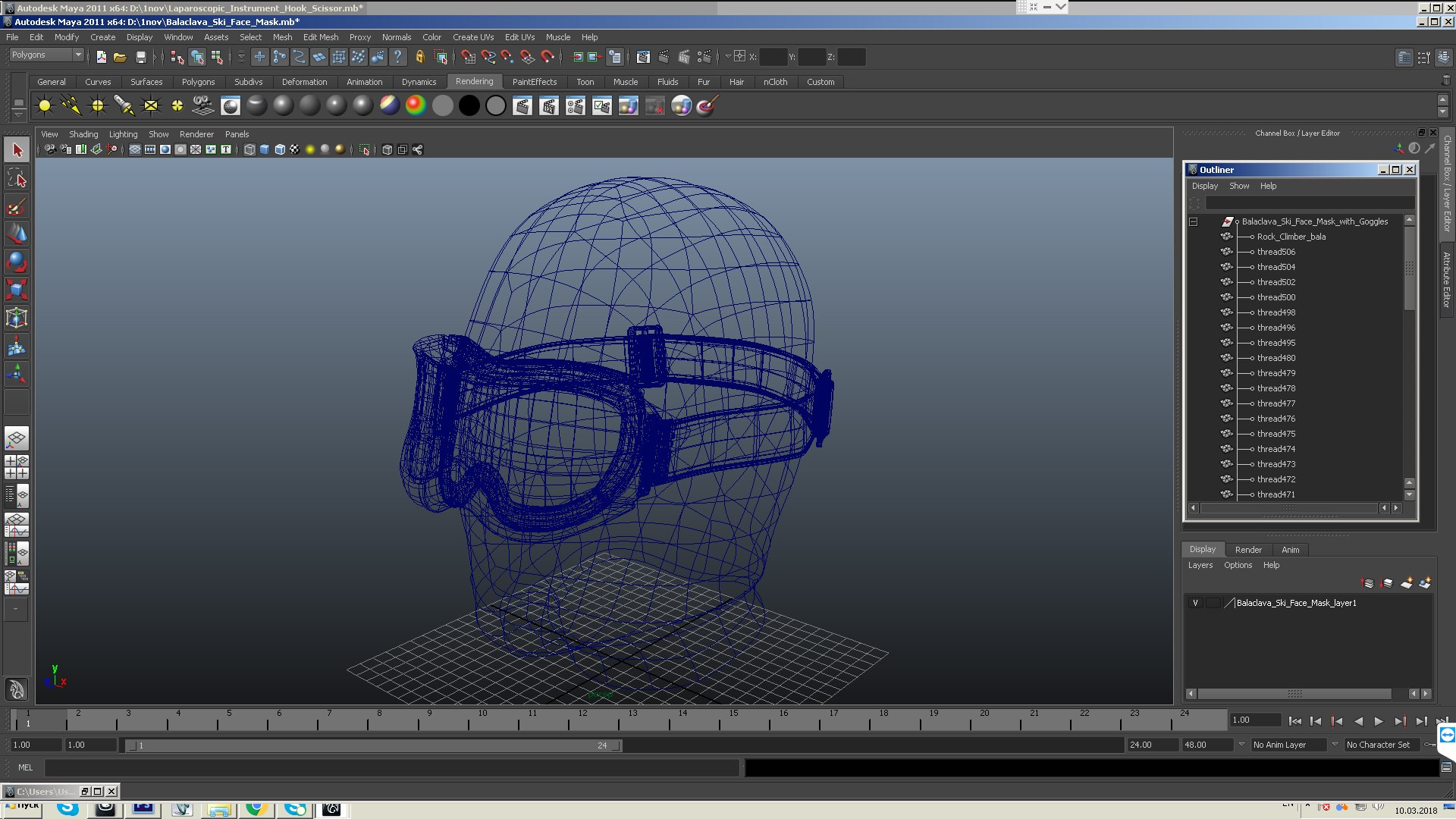Screen dimensions: 1456x819
Task: Activate the Rotate tool in toolbox
Action: click(17, 262)
